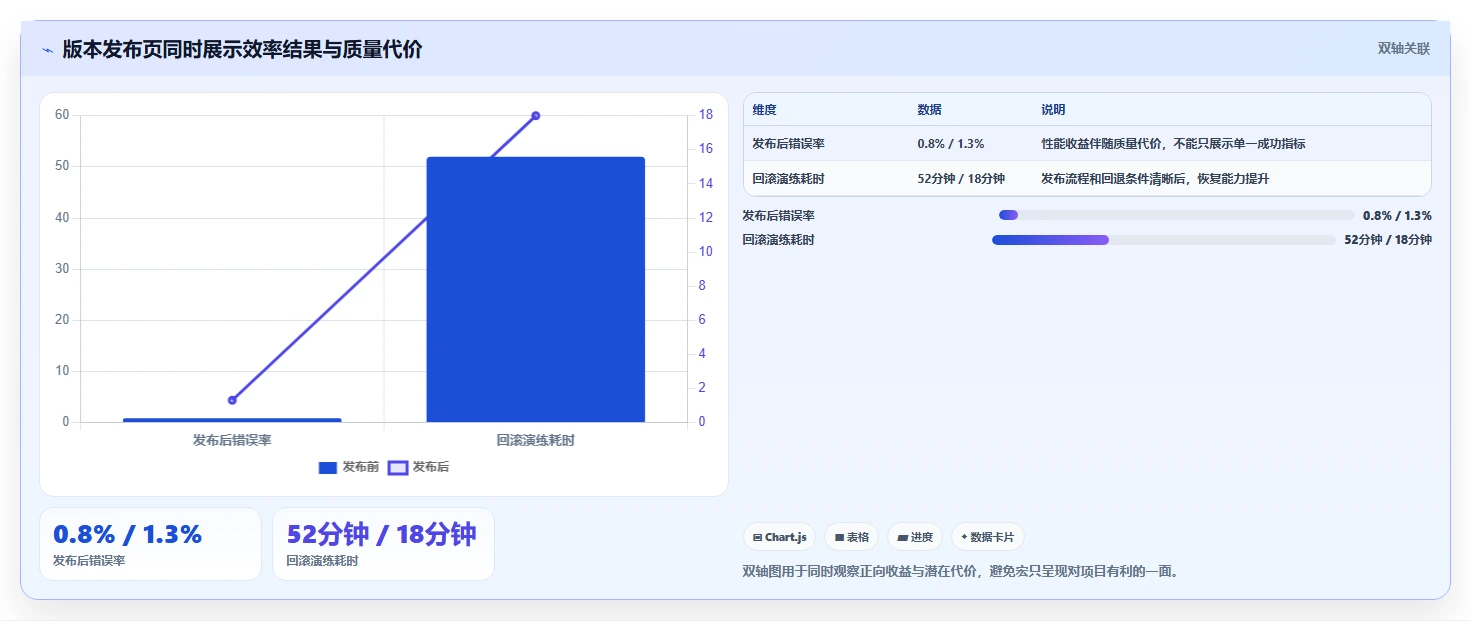1471x621 pixels.
Task: Open the 52分钟 / 18分钟 data card
Action: [x=383, y=544]
